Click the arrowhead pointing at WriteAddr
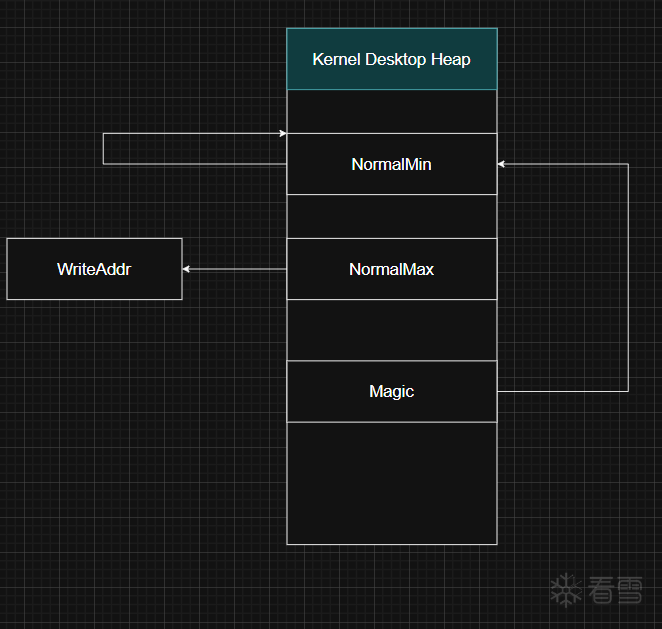662x629 pixels. [187, 269]
